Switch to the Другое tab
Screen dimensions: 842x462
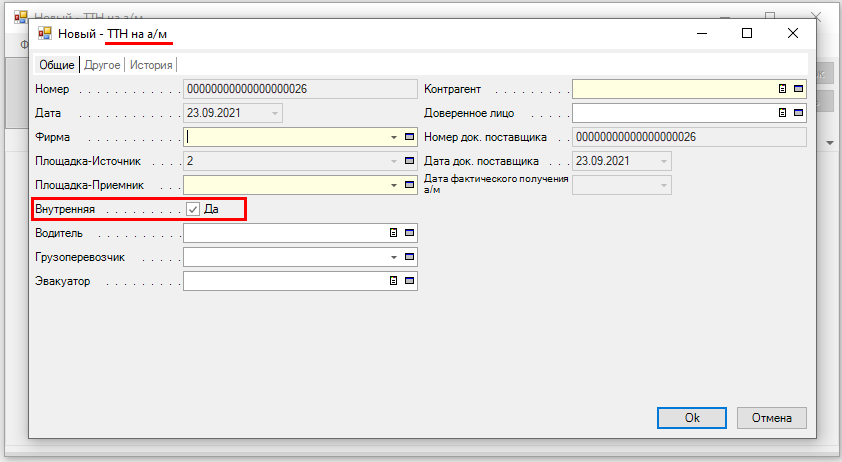[x=102, y=65]
